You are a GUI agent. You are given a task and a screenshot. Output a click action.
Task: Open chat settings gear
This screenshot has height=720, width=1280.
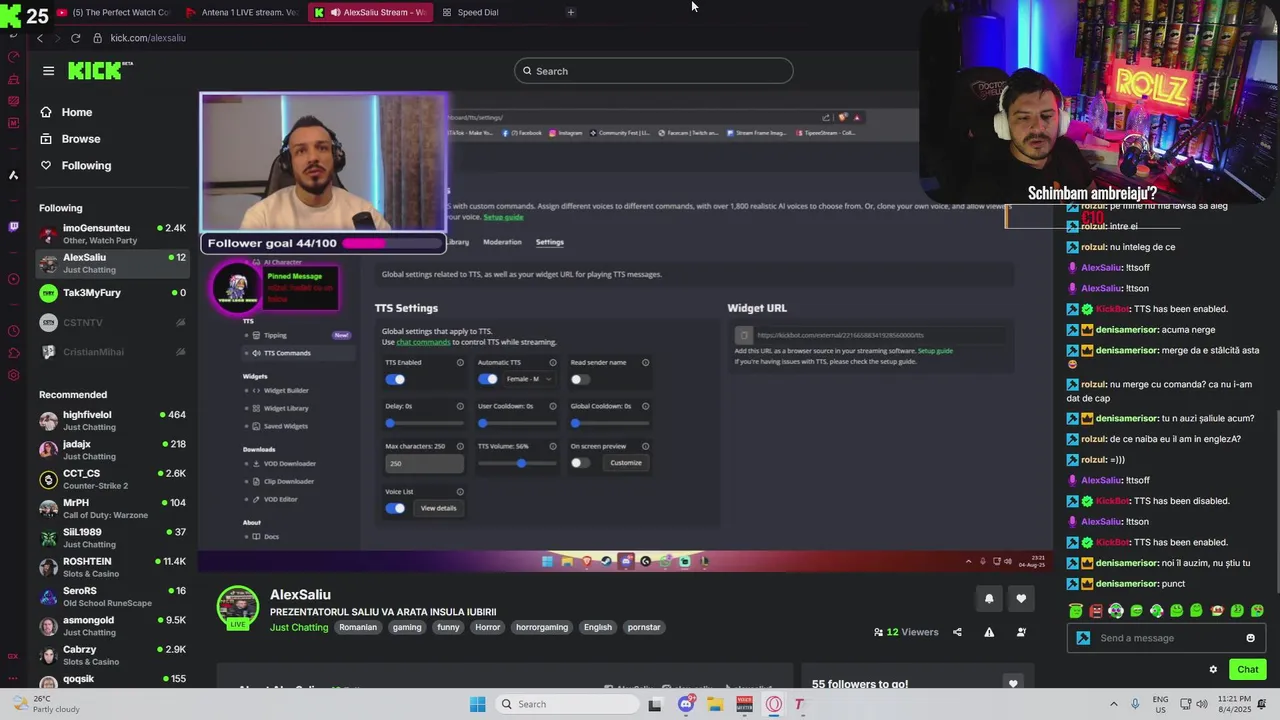(1213, 669)
